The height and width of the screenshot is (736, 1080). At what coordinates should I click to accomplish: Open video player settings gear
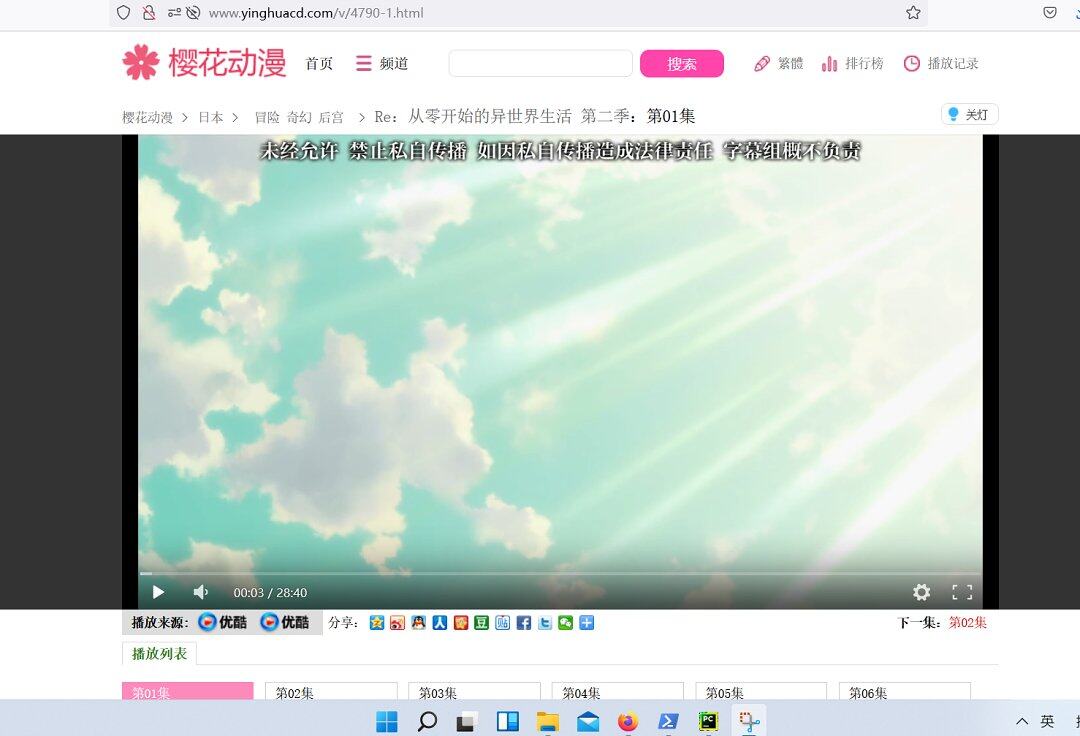[x=921, y=592]
